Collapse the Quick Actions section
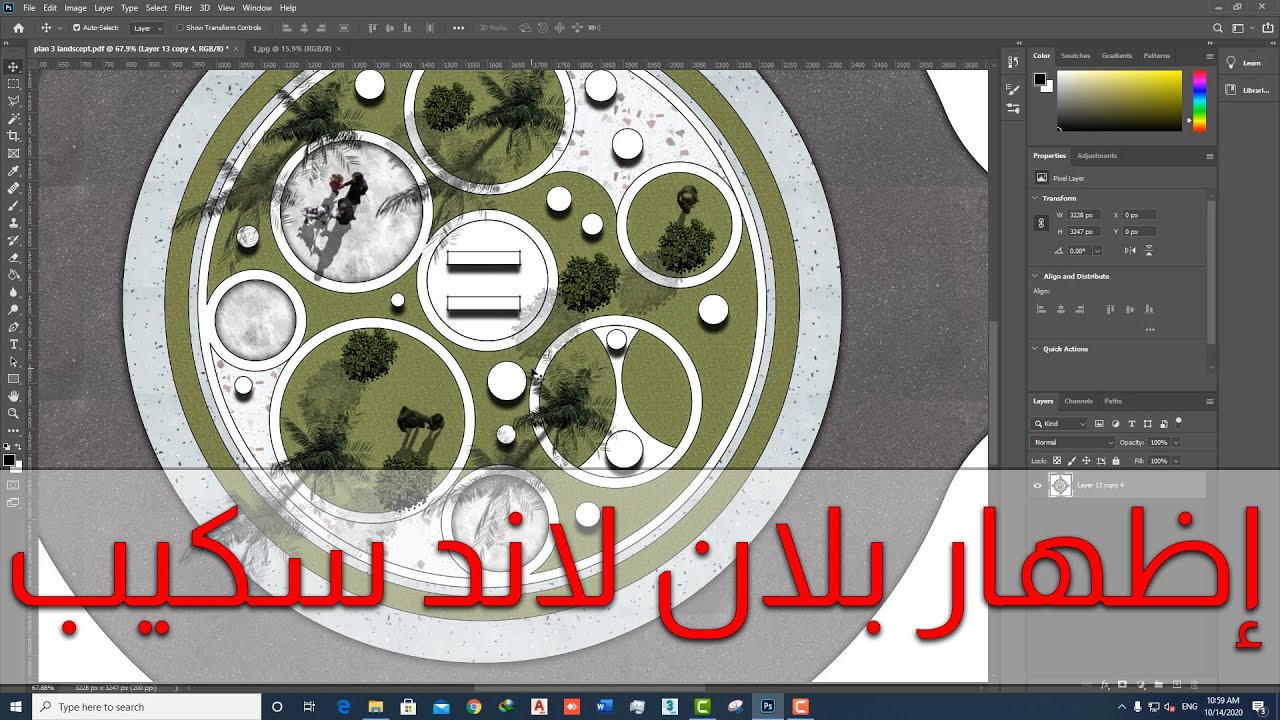1280x720 pixels. pos(1036,349)
